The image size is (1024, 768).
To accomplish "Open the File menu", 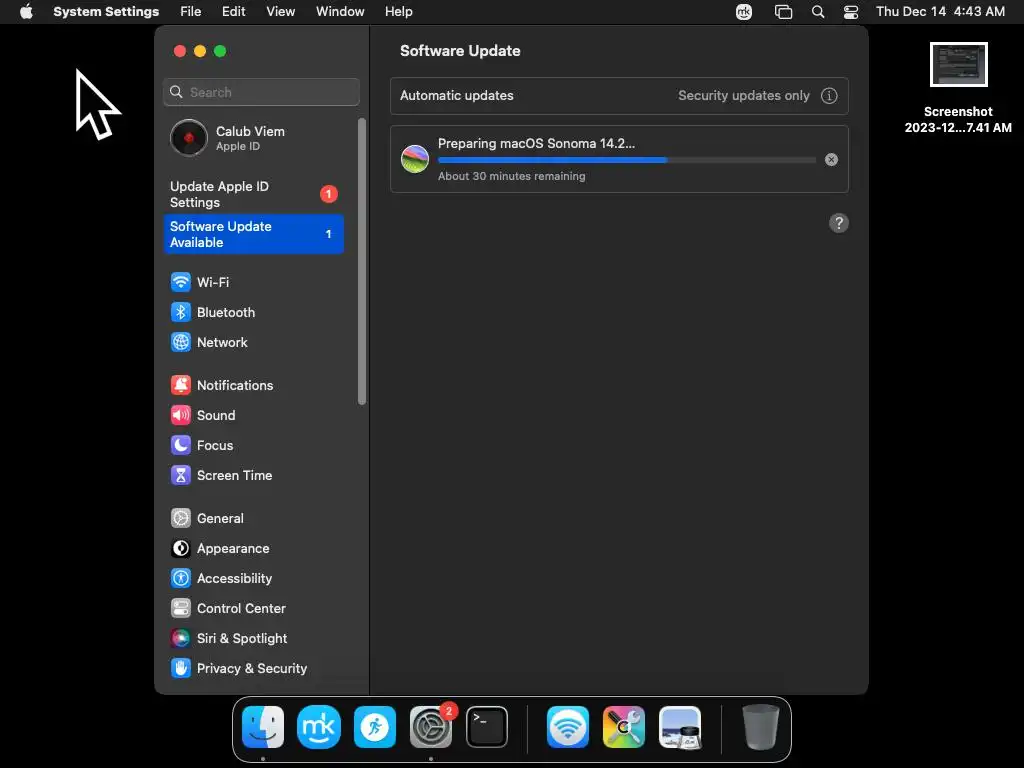I will 191,12.
